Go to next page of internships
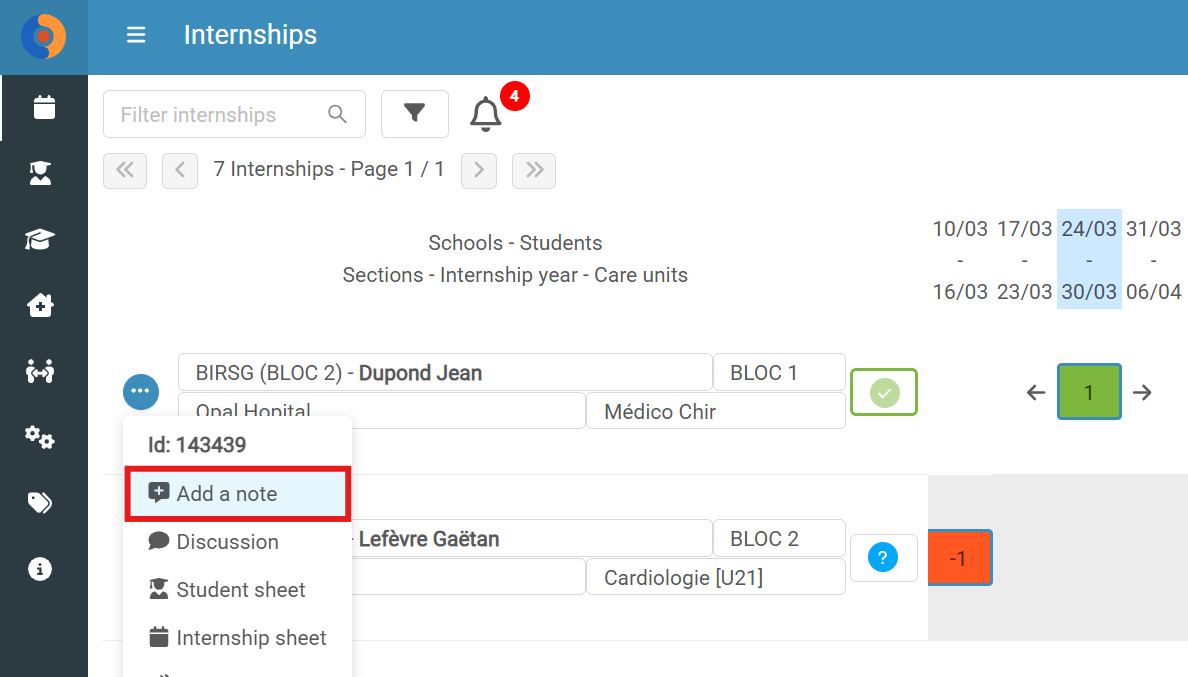The image size is (1188, 677). pos(479,170)
